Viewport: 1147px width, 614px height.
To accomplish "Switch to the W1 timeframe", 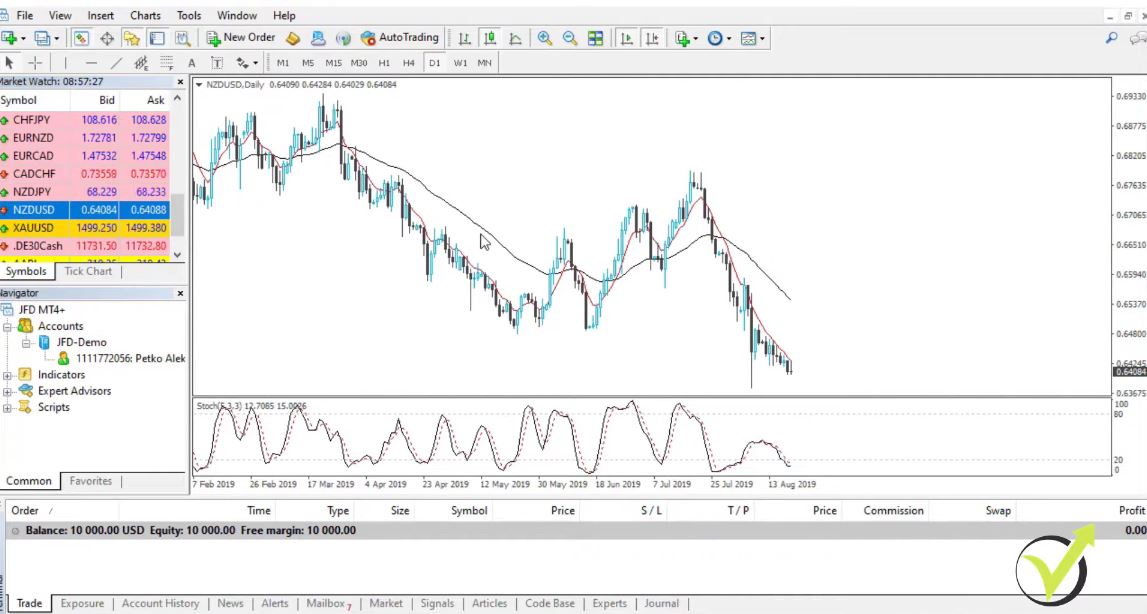I will [x=460, y=62].
